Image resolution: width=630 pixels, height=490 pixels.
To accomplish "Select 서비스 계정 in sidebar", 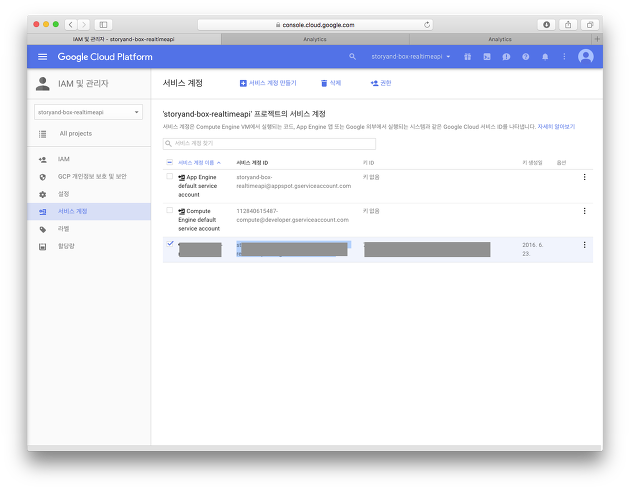I will [89, 211].
